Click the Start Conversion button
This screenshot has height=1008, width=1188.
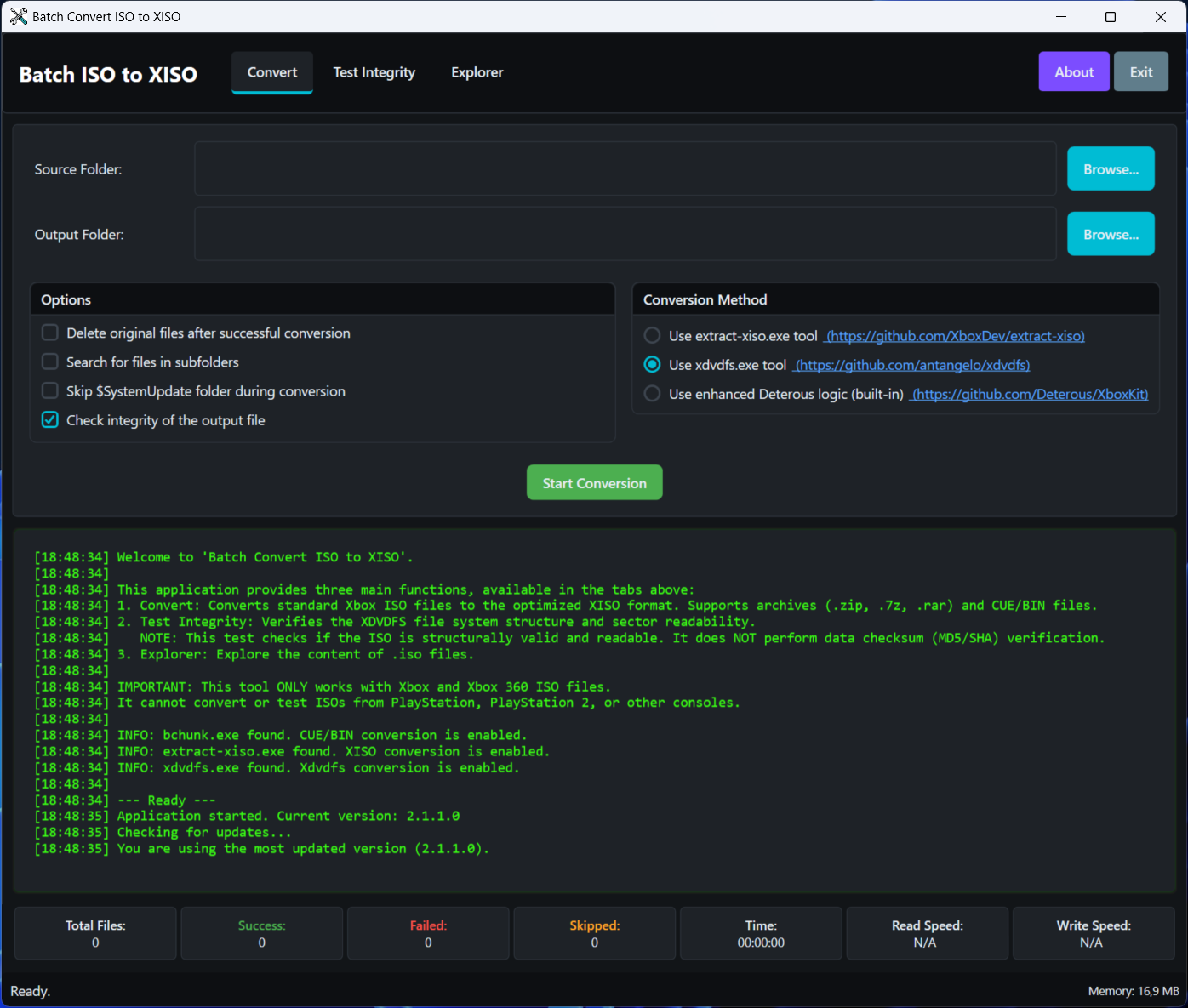pyautogui.click(x=594, y=482)
